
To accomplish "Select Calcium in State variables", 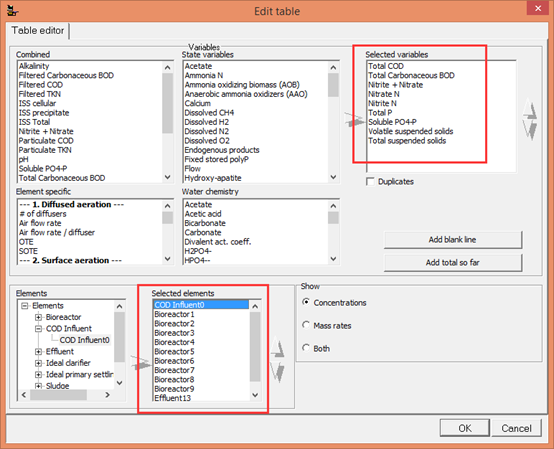I will point(198,104).
